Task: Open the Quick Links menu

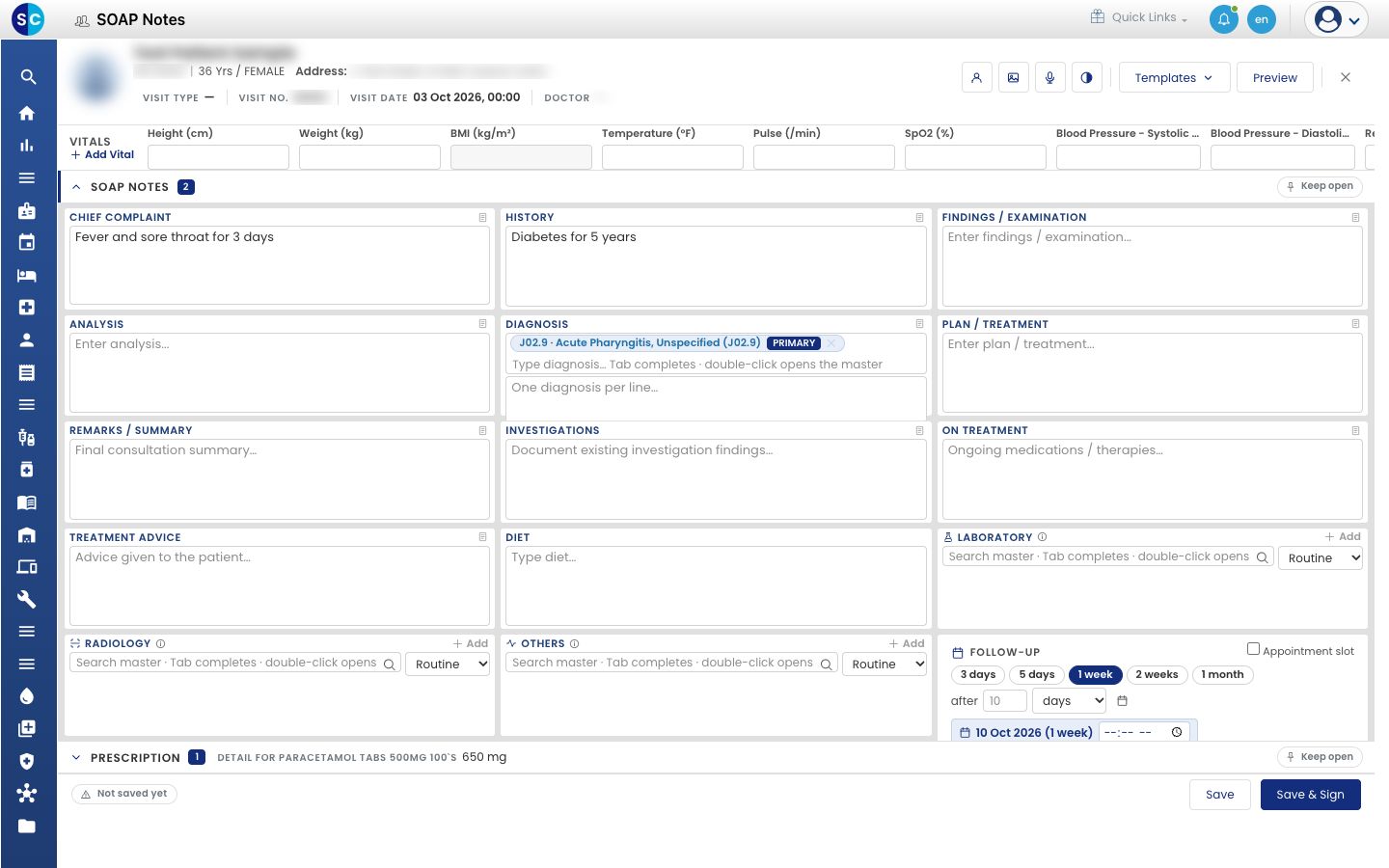Action: click(1139, 17)
